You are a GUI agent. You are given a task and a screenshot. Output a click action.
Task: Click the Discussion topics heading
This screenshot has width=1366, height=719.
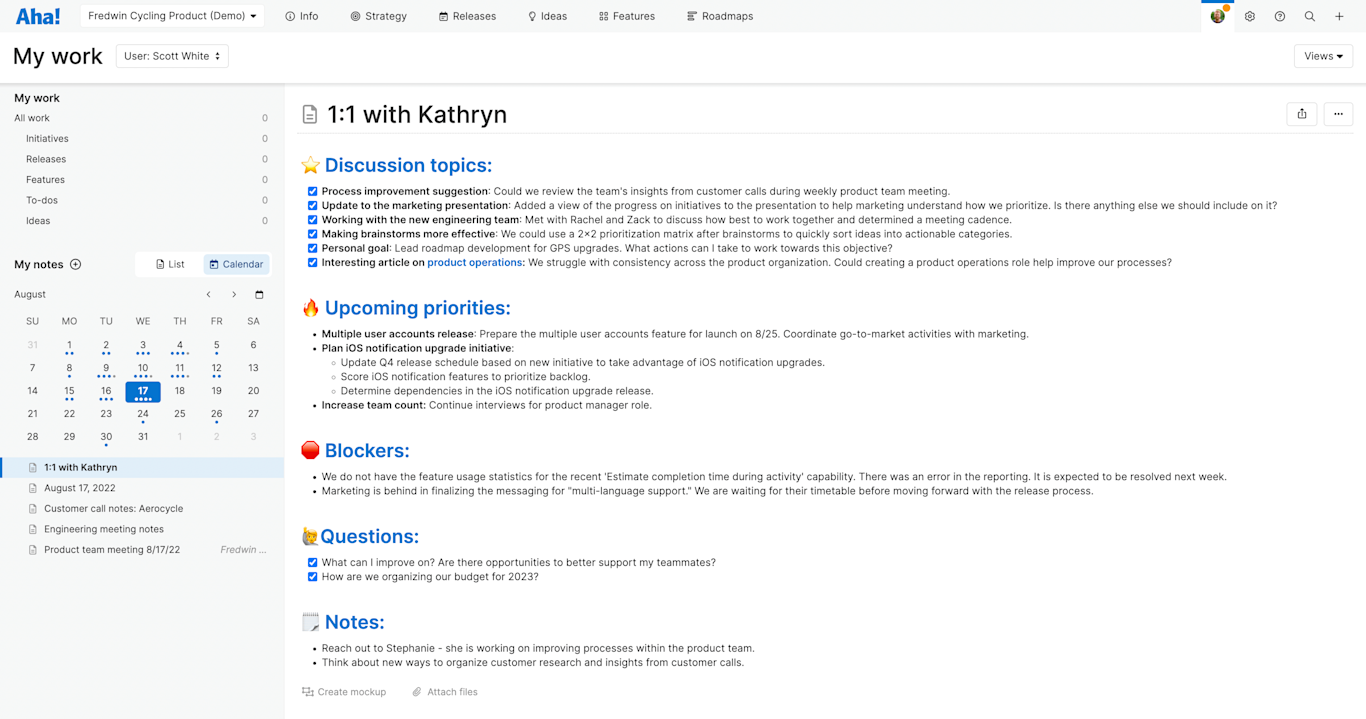coord(408,166)
